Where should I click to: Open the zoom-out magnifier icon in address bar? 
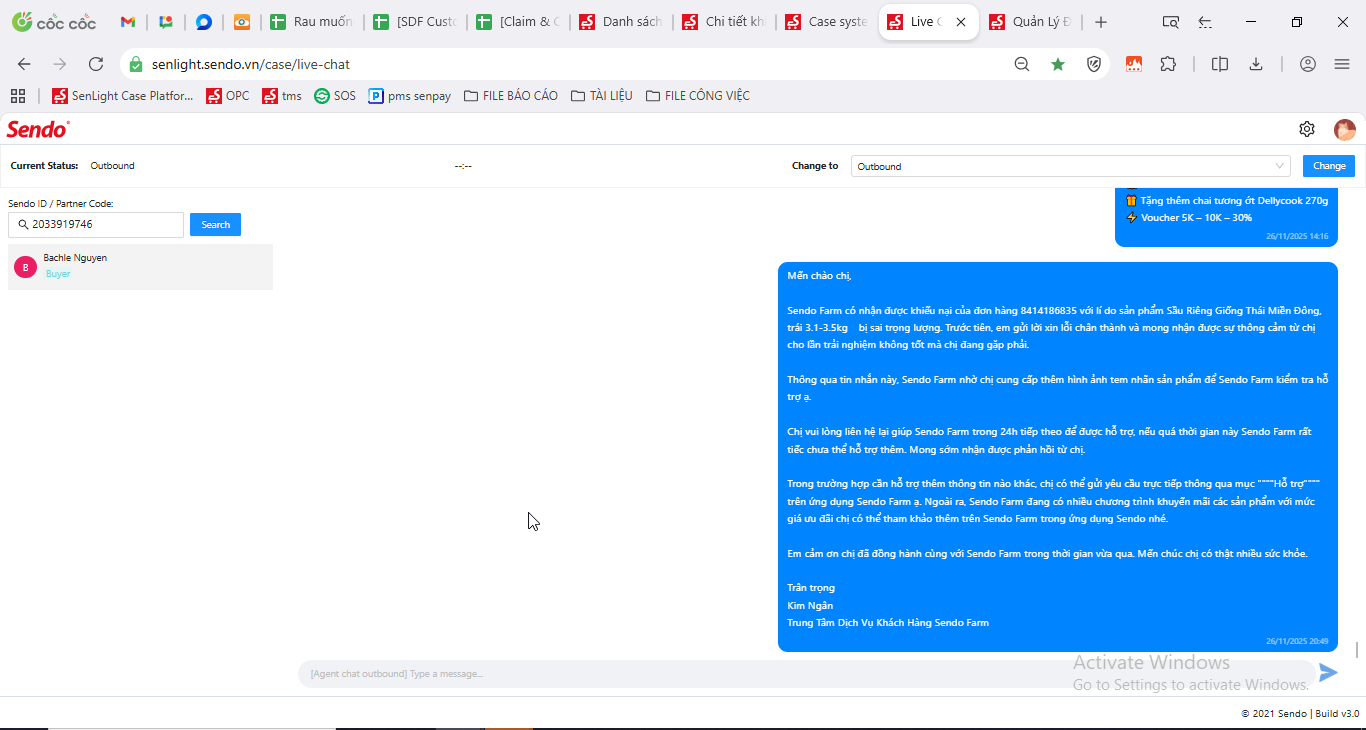coord(1022,64)
